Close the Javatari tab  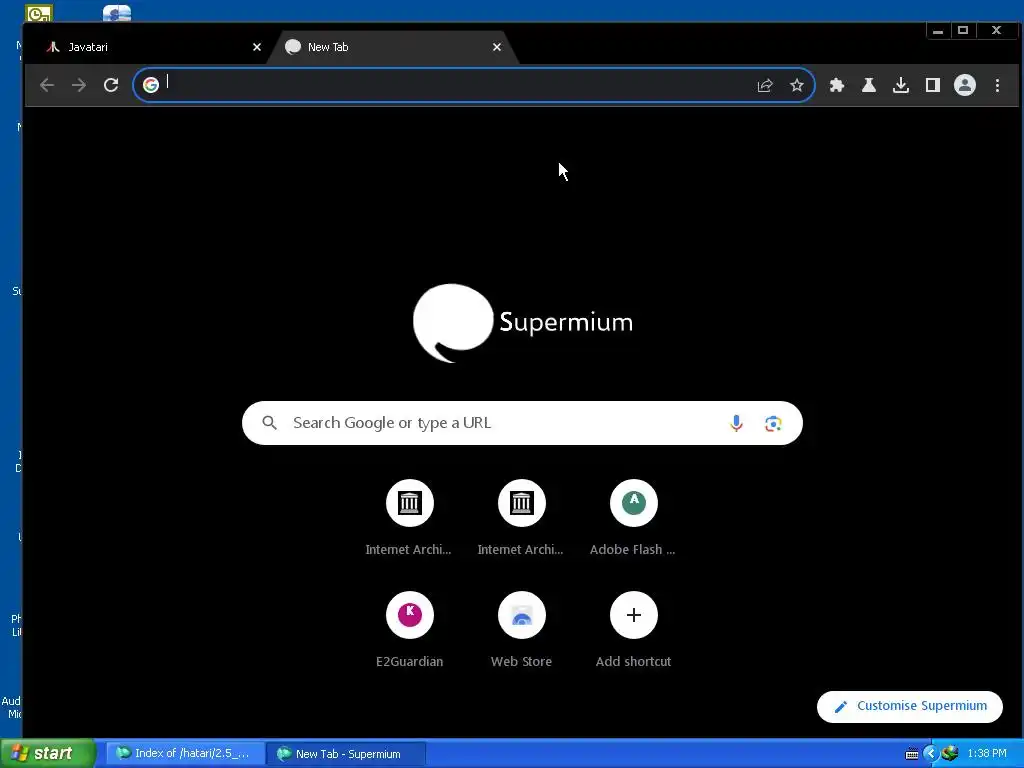tap(257, 47)
